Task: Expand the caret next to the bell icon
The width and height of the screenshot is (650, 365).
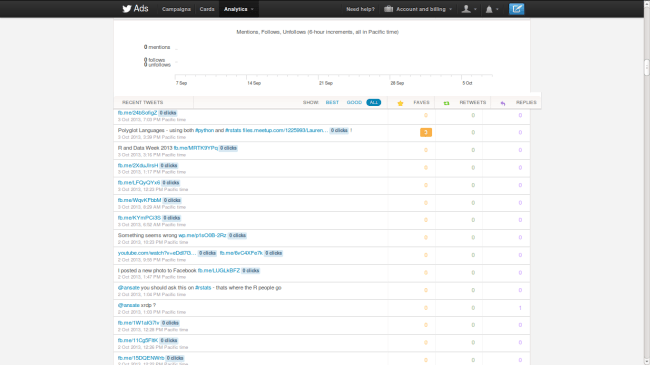Action: pyautogui.click(x=497, y=9)
